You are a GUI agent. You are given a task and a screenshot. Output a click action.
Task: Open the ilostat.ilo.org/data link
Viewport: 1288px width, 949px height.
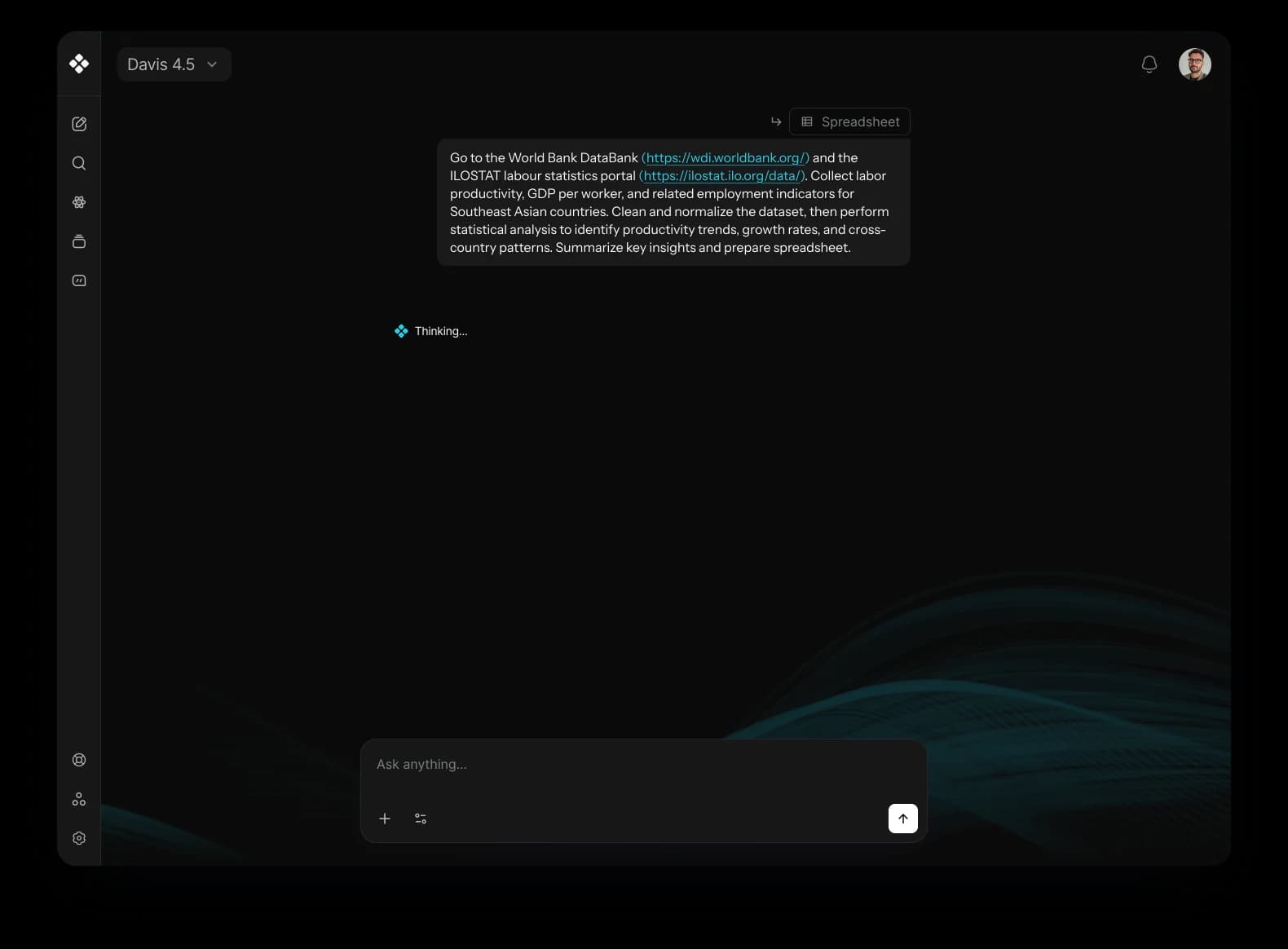tap(723, 175)
